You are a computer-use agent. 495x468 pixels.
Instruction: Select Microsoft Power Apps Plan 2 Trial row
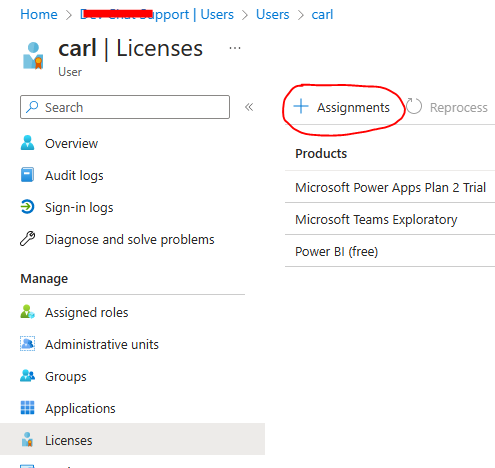click(x=390, y=187)
